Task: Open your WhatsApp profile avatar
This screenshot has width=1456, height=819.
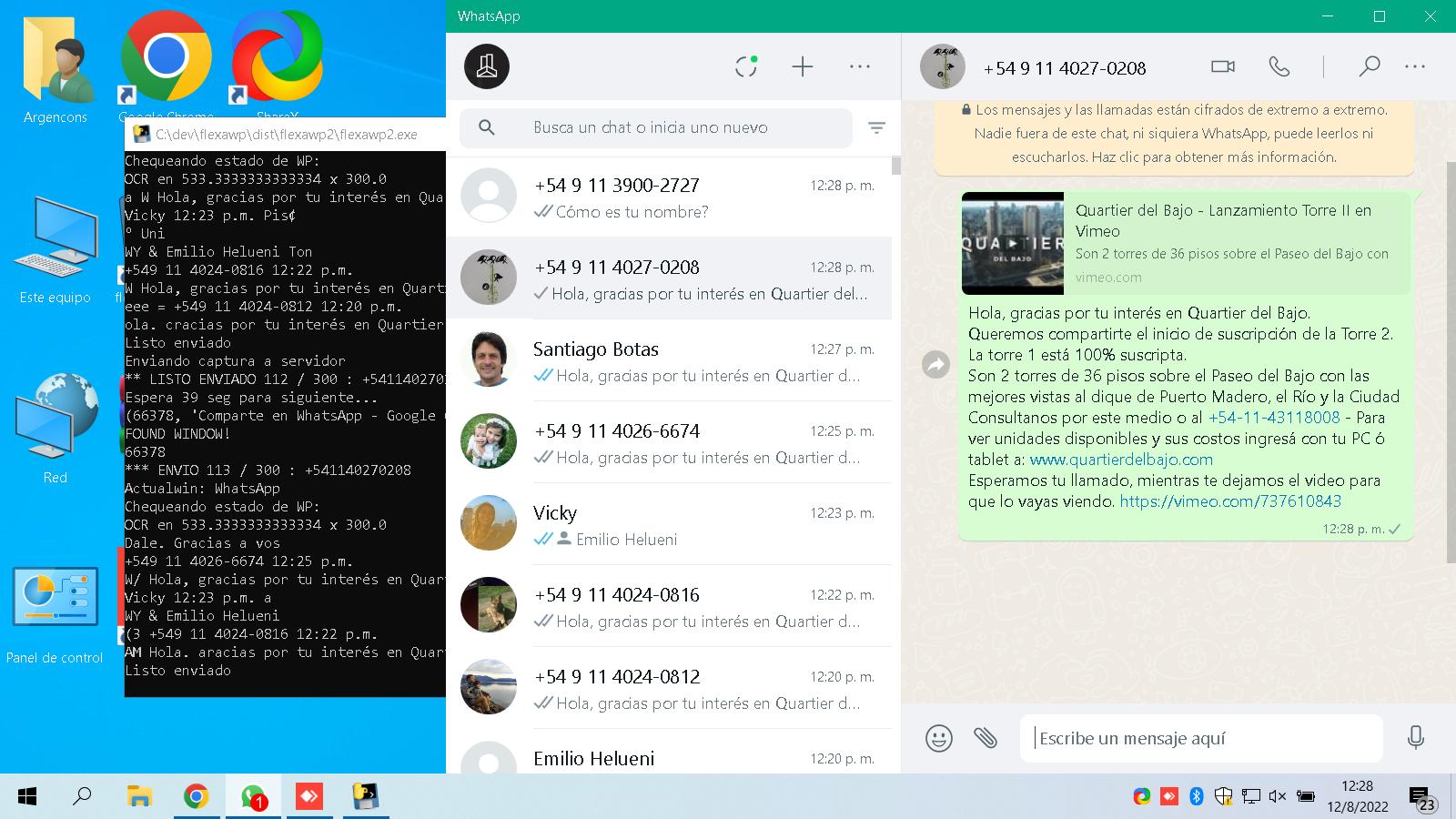Action: click(x=487, y=66)
